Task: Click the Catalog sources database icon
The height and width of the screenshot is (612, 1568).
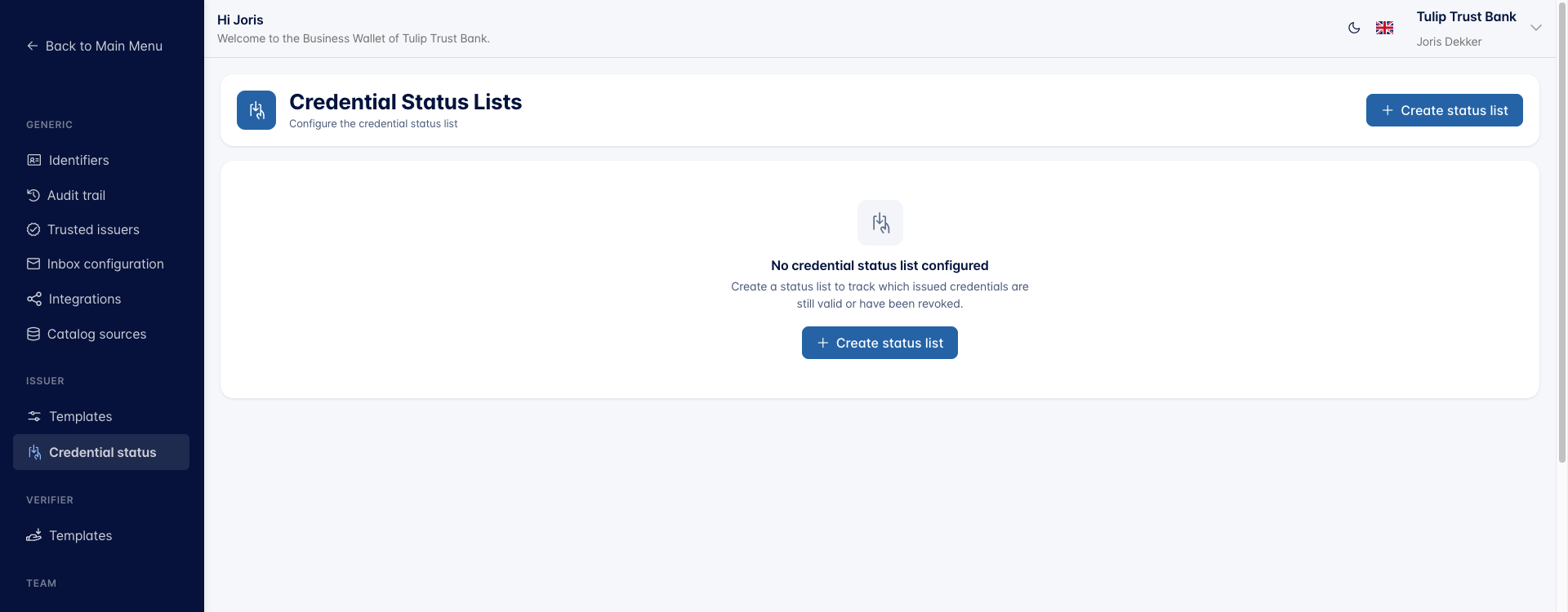Action: click(x=33, y=334)
